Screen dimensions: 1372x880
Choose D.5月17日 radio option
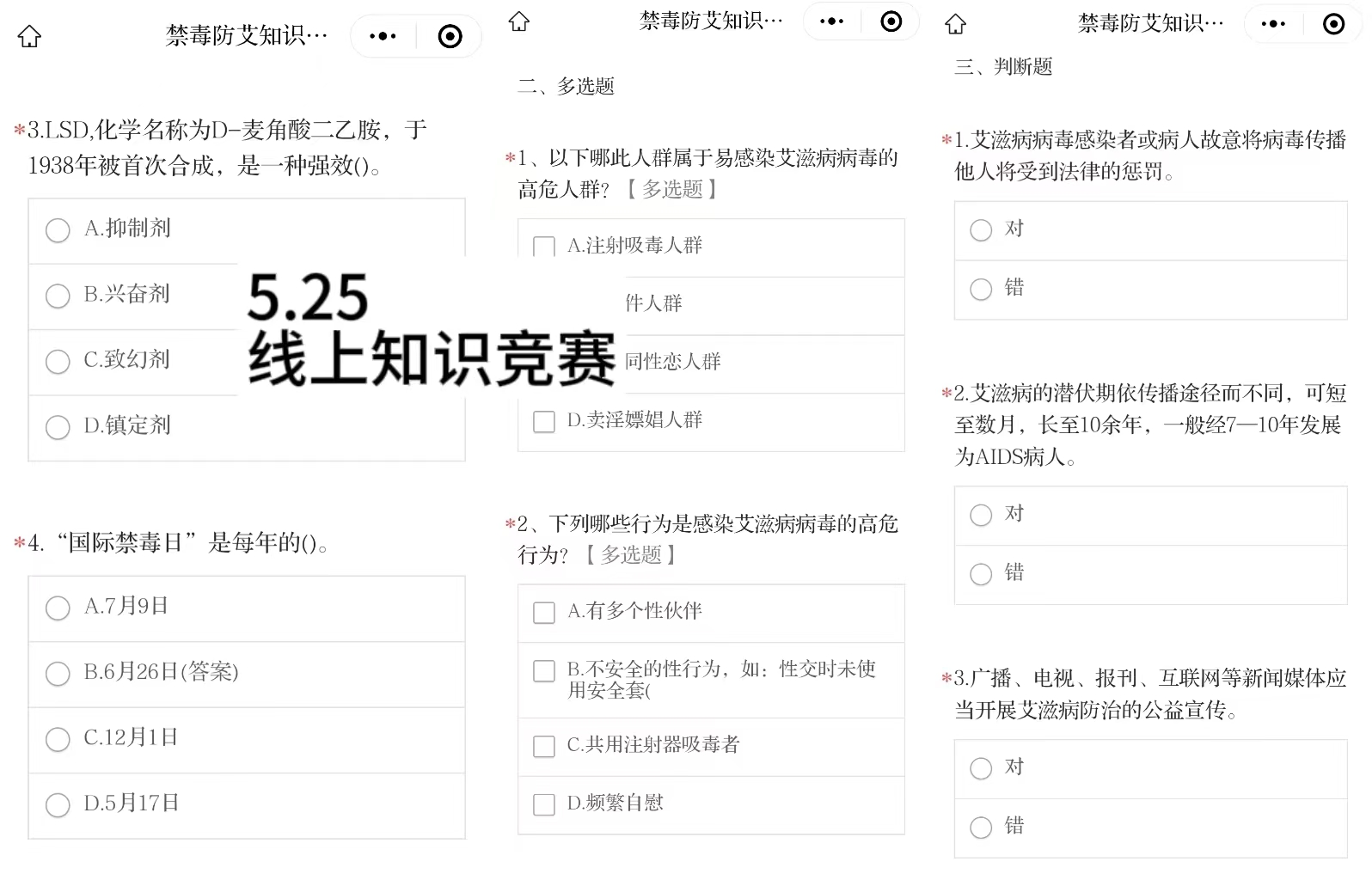point(58,804)
